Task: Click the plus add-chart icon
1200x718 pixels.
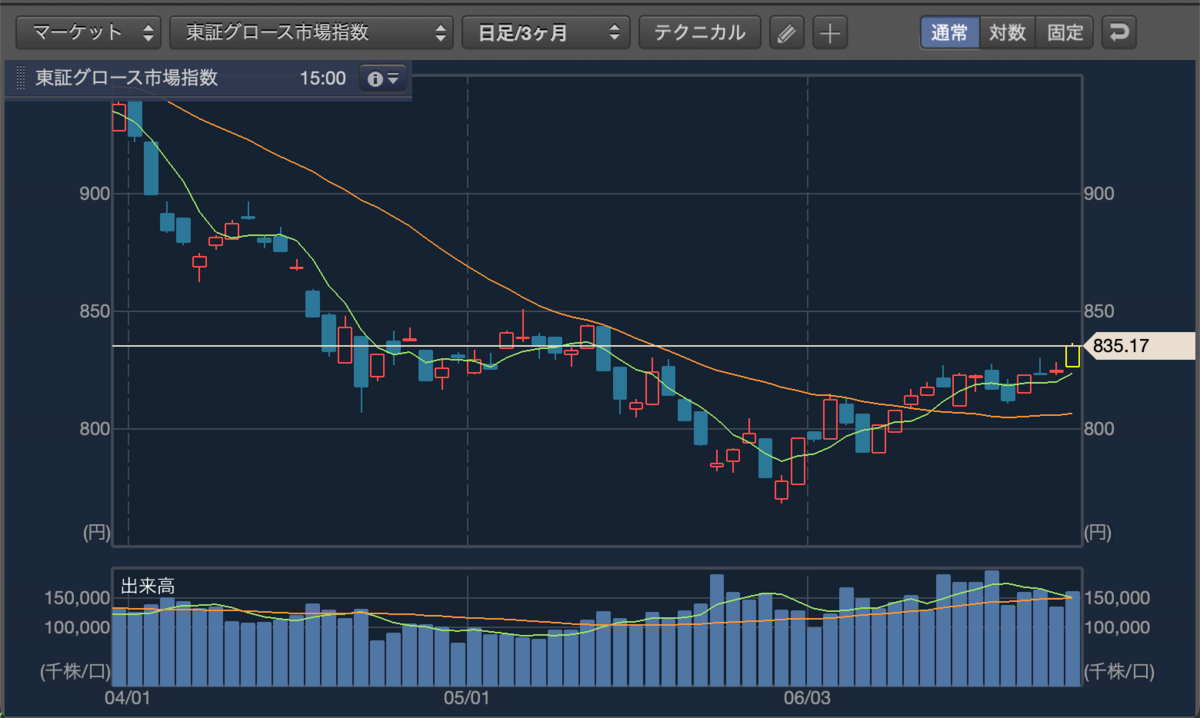Action: tap(829, 32)
